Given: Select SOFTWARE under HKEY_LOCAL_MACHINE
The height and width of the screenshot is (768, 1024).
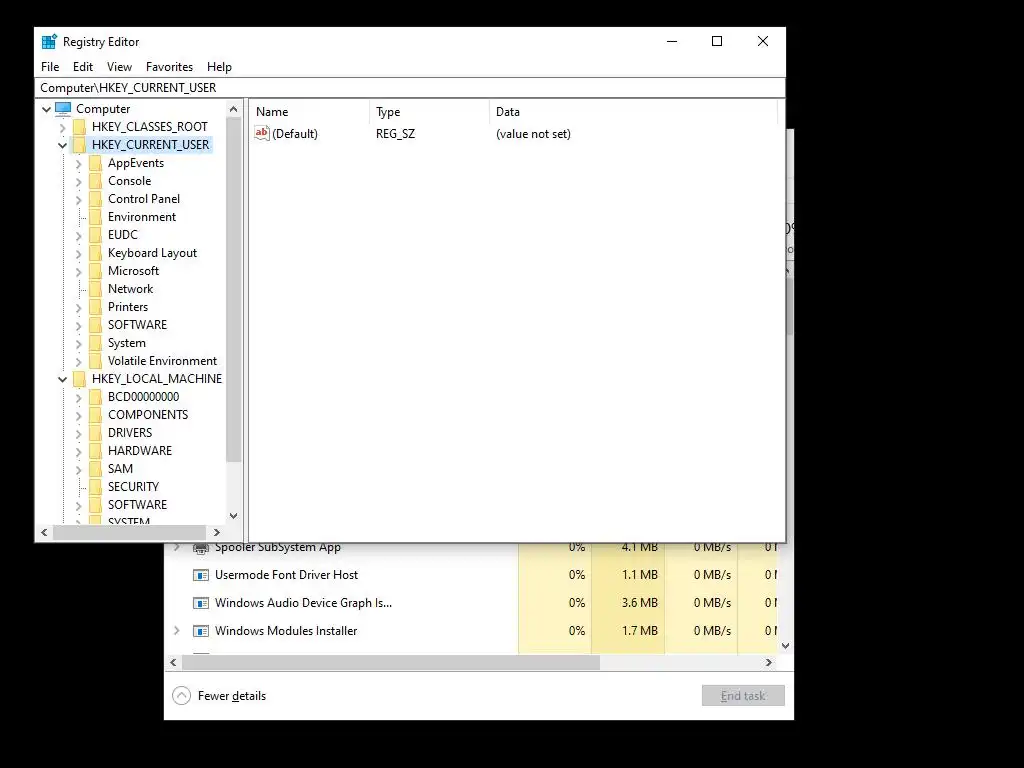Looking at the screenshot, I should (x=137, y=505).
